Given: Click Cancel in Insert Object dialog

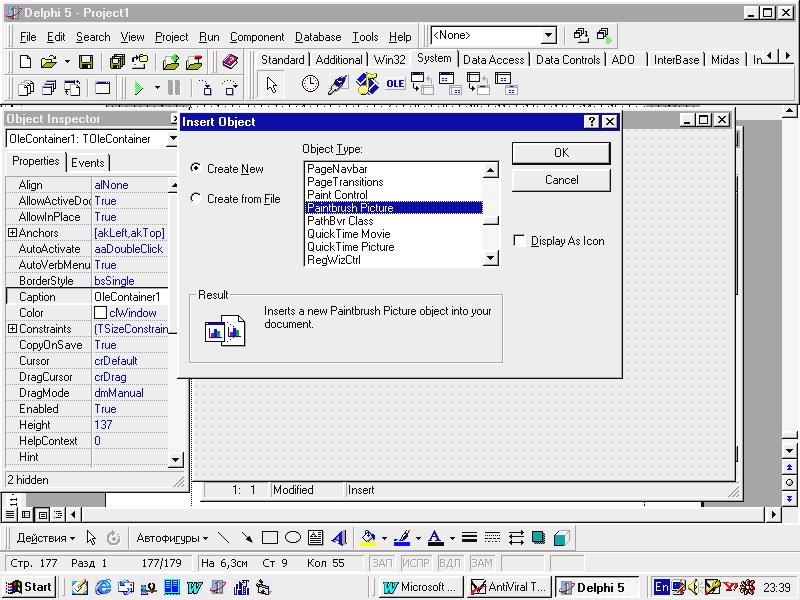Looking at the screenshot, I should pos(561,180).
